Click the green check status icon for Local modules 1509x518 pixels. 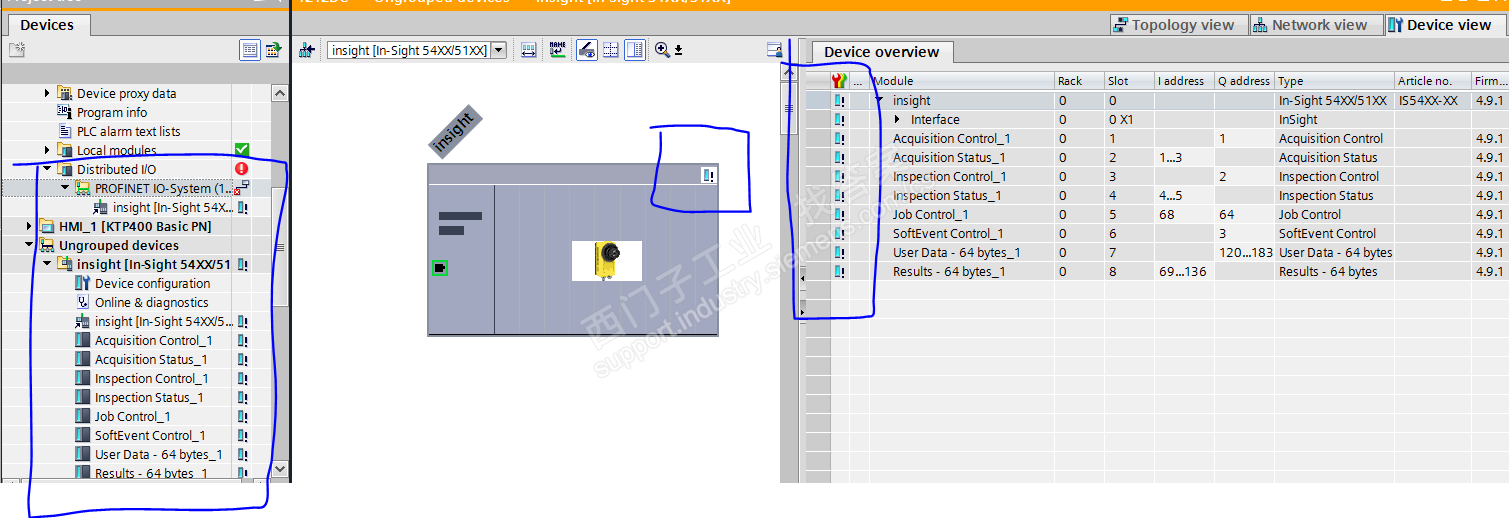241,150
